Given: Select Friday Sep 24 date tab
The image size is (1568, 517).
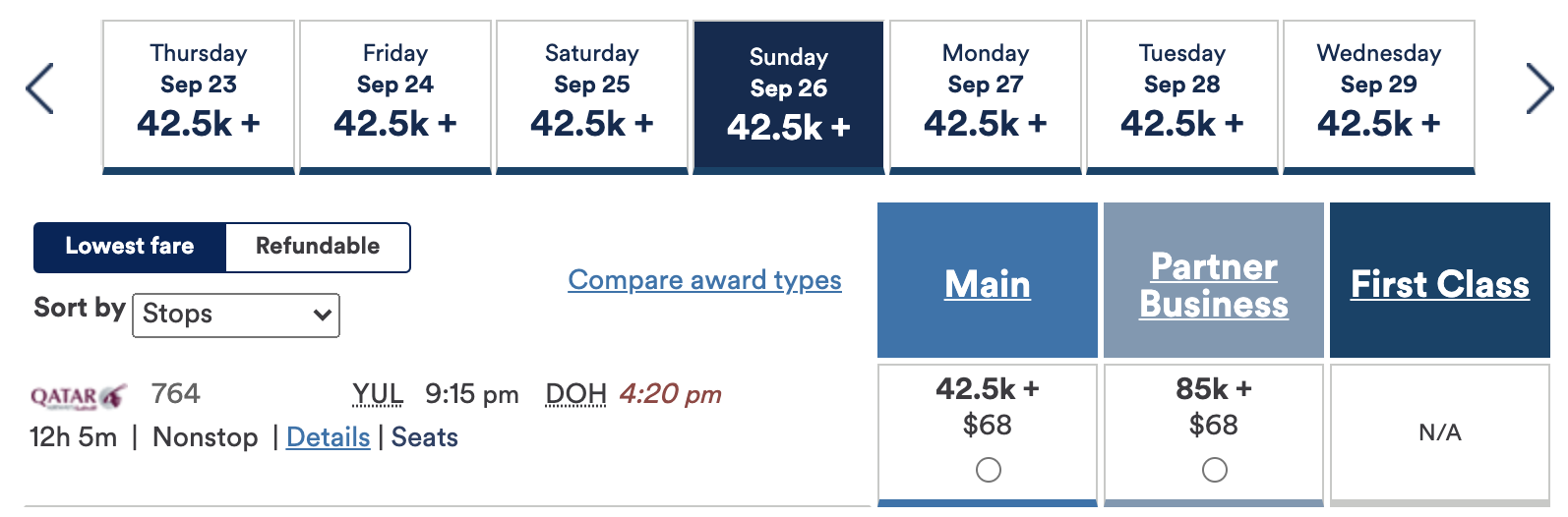Looking at the screenshot, I should pos(395,95).
